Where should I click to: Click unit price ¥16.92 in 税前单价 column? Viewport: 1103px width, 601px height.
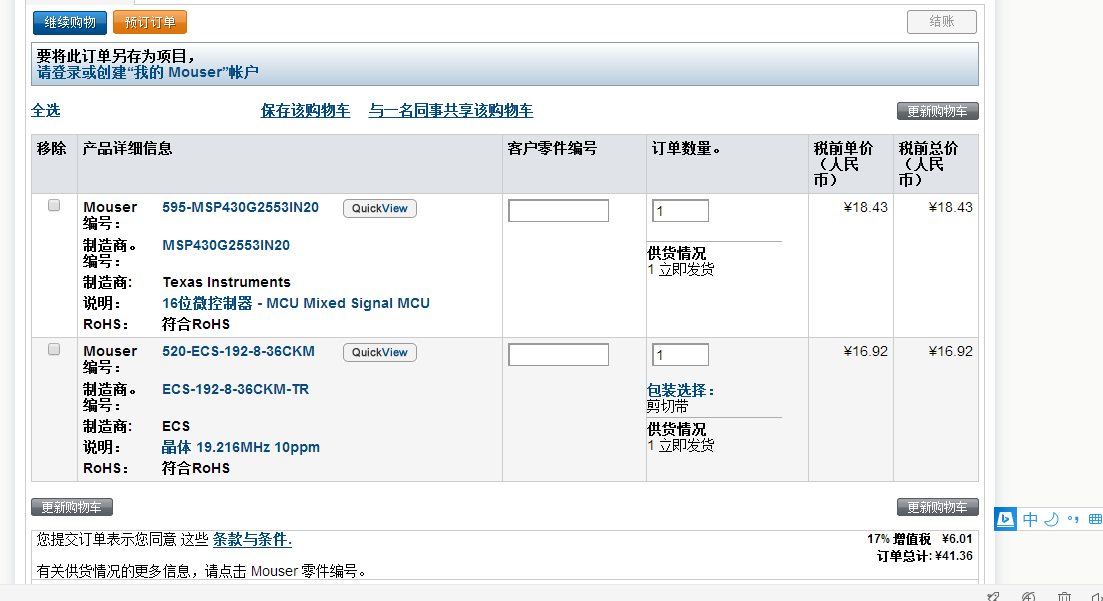[865, 351]
